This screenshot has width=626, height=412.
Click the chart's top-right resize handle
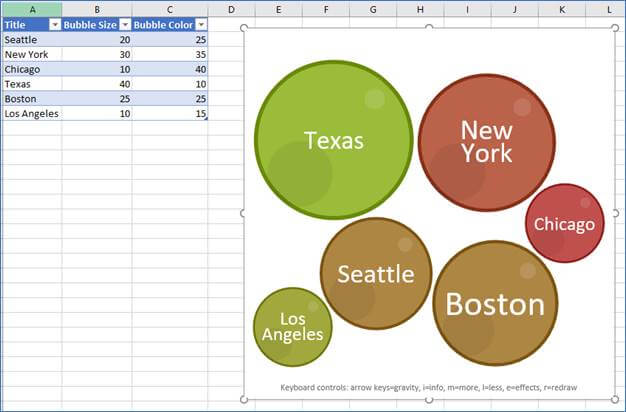615,28
